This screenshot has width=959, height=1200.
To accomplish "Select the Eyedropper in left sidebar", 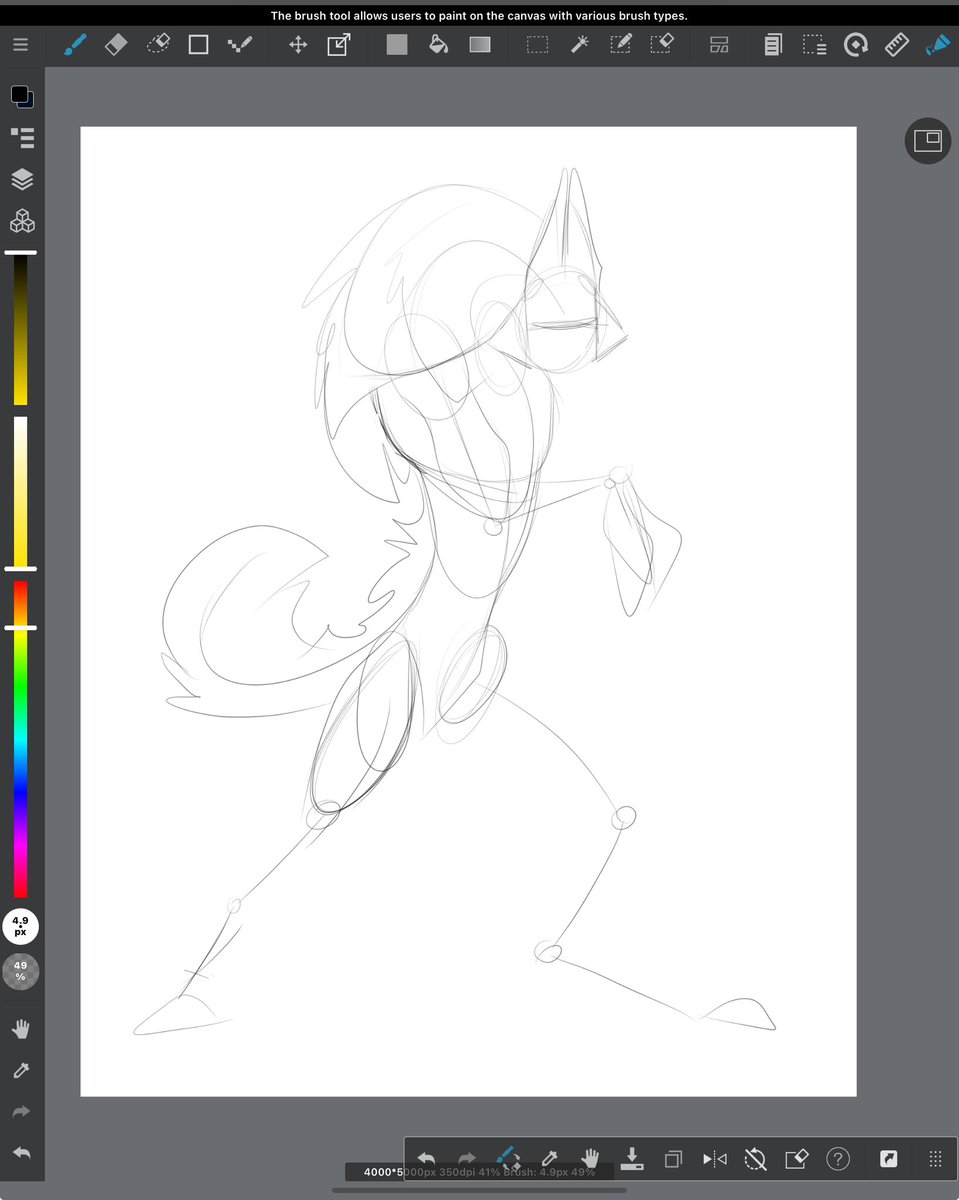I will tap(21, 1070).
